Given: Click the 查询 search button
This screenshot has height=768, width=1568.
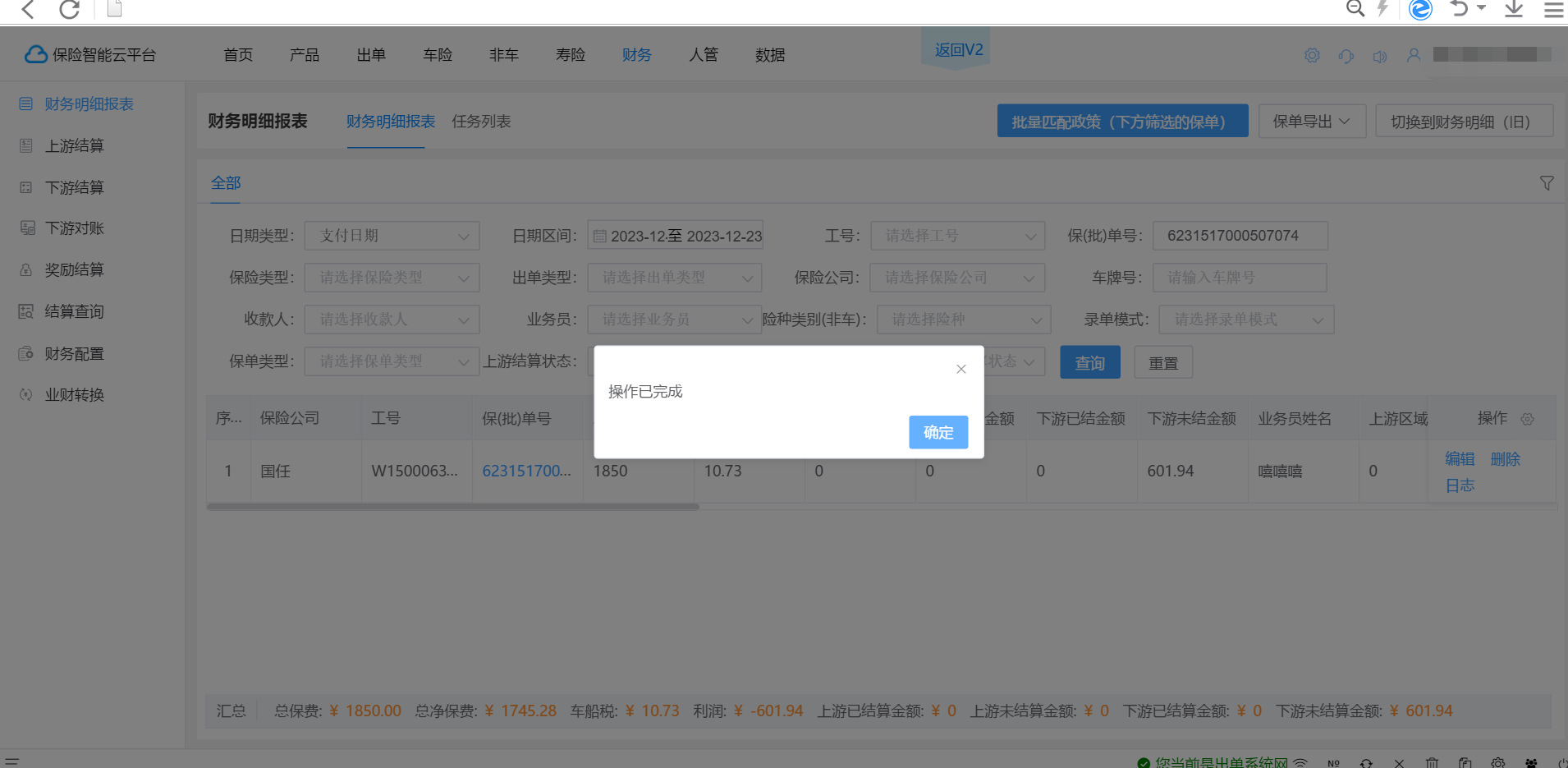Looking at the screenshot, I should [1090, 362].
